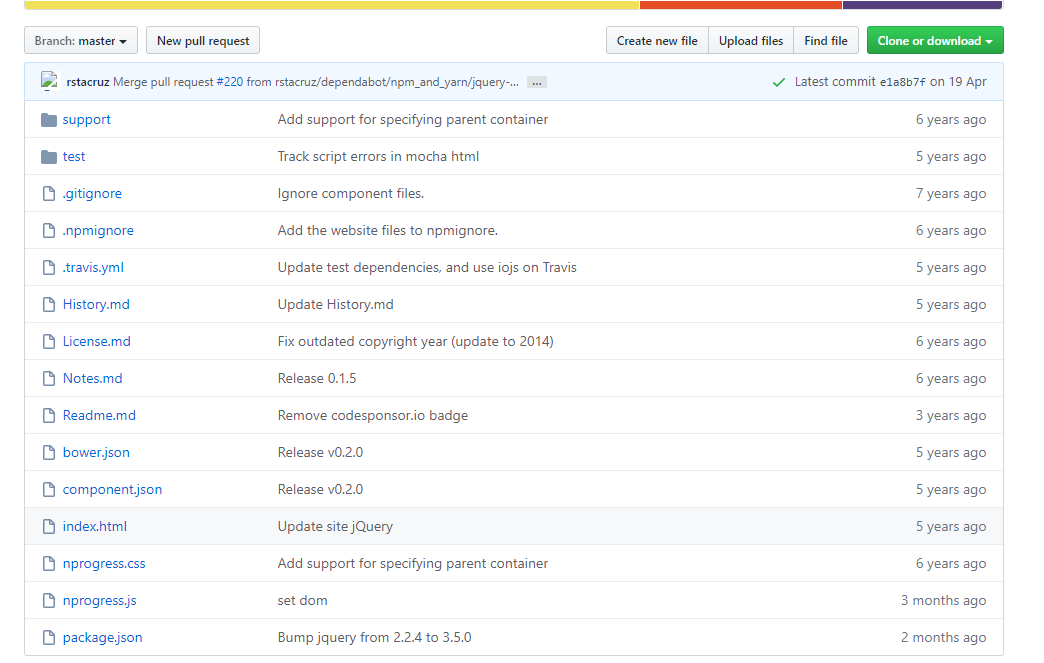The image size is (1044, 663).
Task: Open the Clone or download dropdown
Action: (935, 41)
